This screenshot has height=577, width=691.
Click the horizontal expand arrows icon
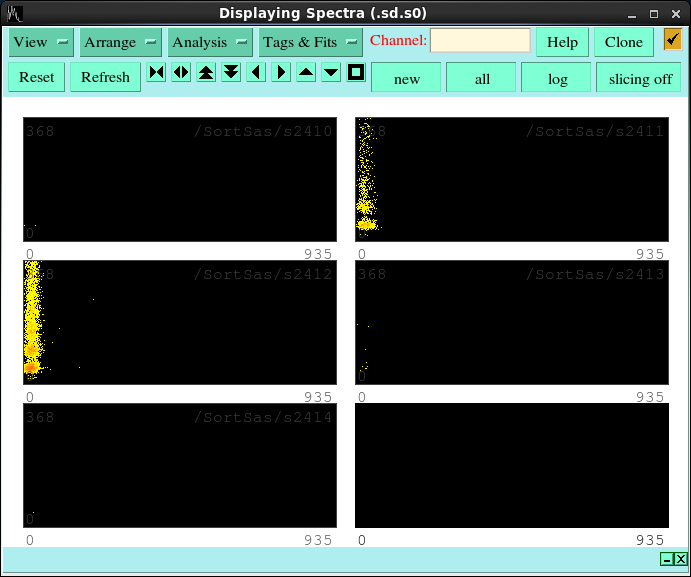181,72
